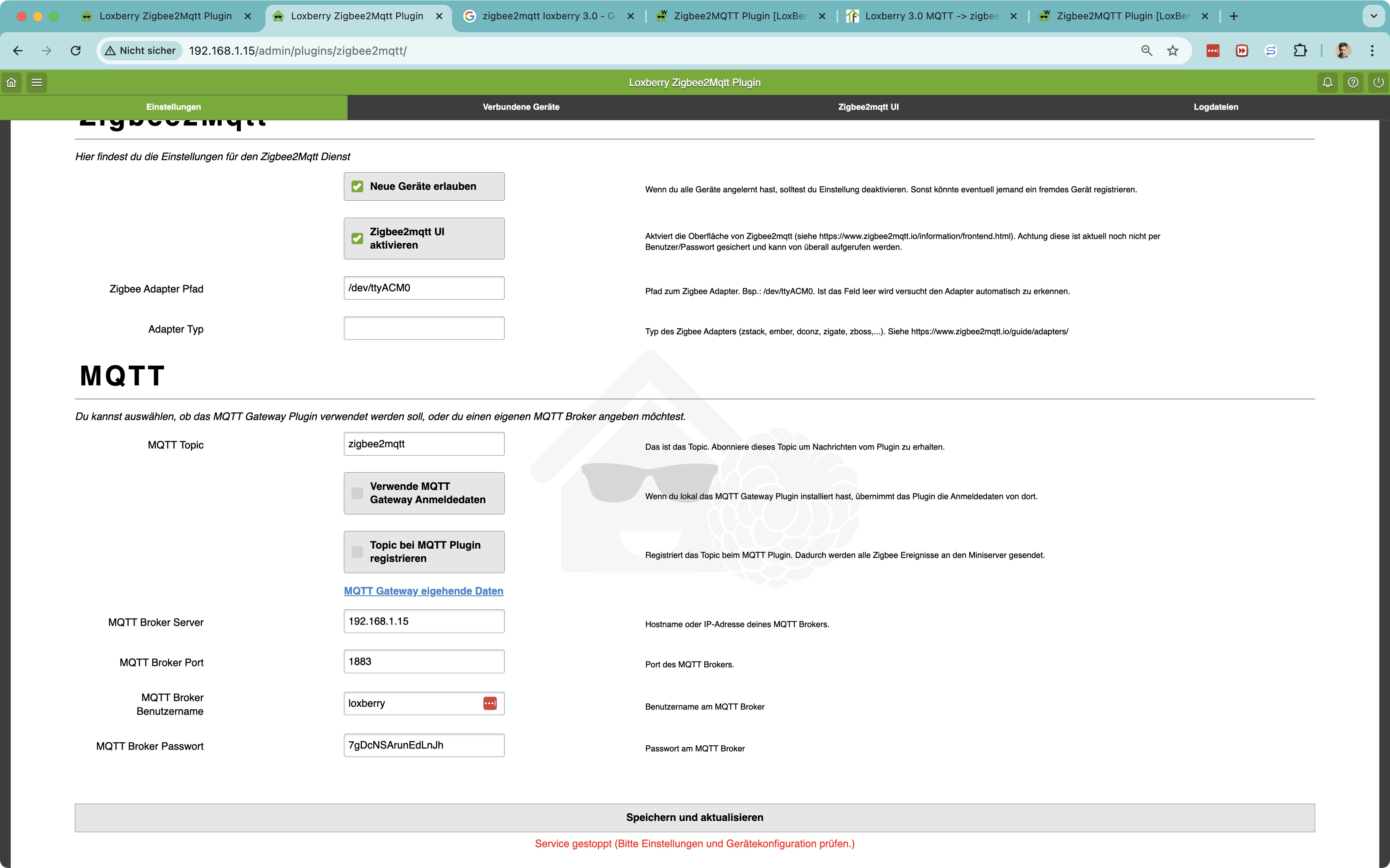Image resolution: width=1390 pixels, height=868 pixels.
Task: Switch to the Verbundene Geräte tab
Action: 520,107
